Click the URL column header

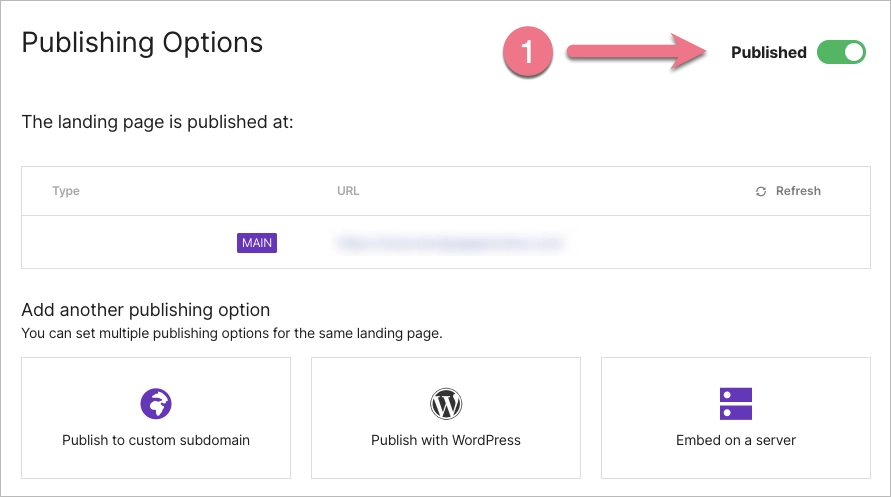[348, 191]
